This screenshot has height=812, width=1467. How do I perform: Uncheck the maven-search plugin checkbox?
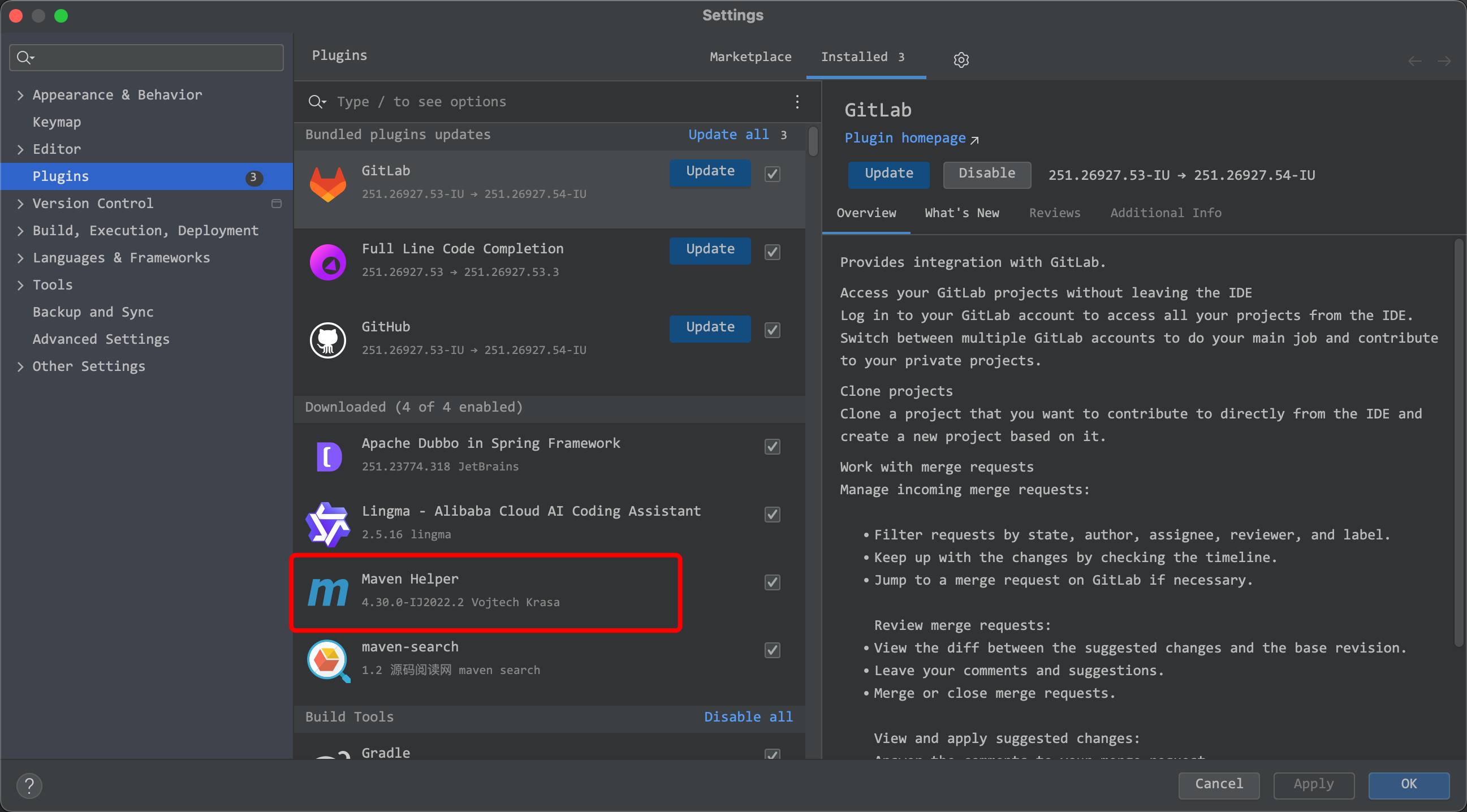[771, 650]
